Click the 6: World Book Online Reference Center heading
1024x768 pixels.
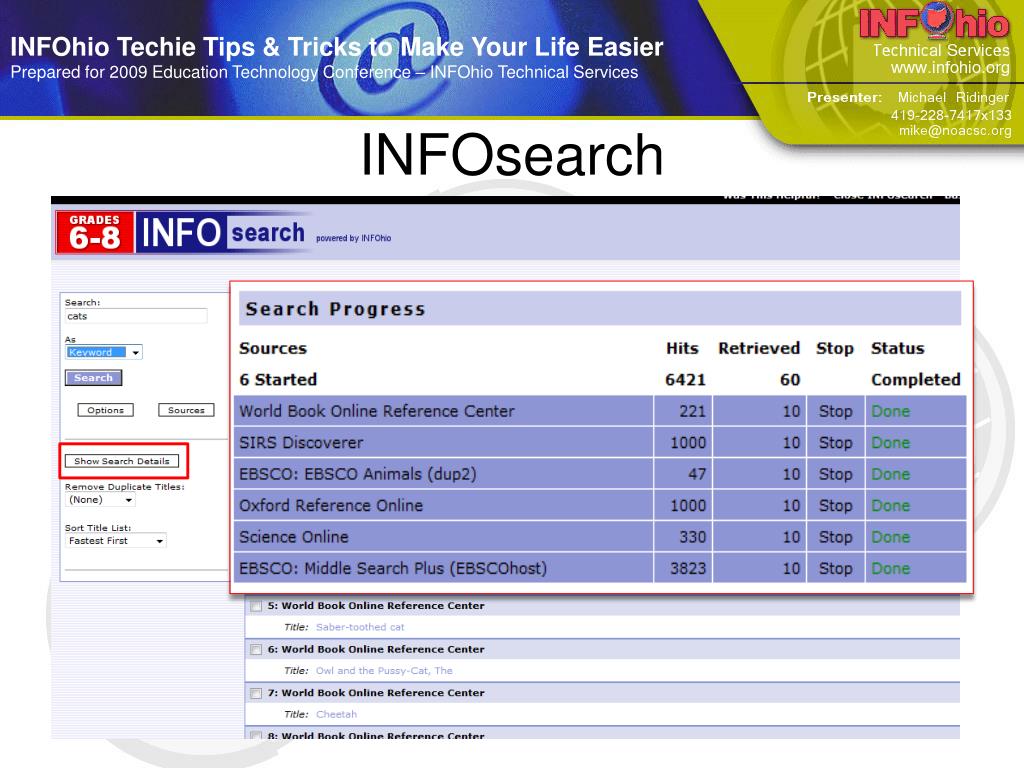pyautogui.click(x=376, y=649)
